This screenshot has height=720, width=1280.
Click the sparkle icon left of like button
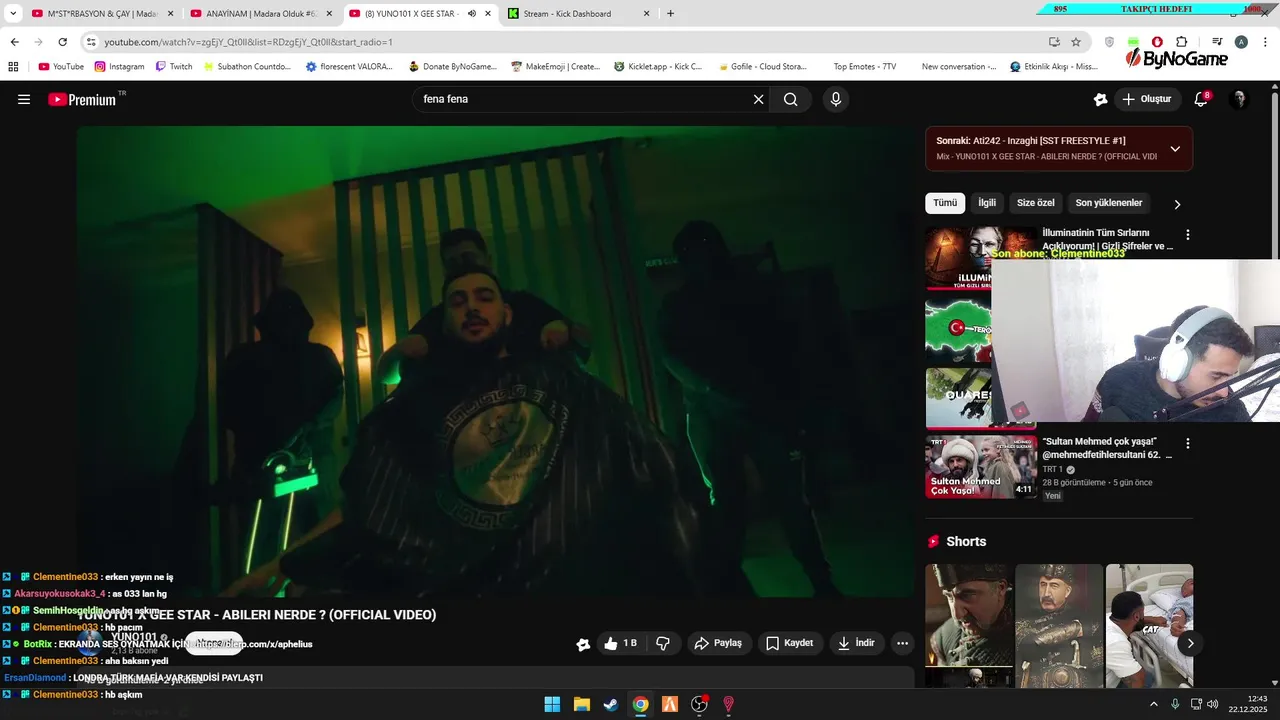[x=583, y=644]
